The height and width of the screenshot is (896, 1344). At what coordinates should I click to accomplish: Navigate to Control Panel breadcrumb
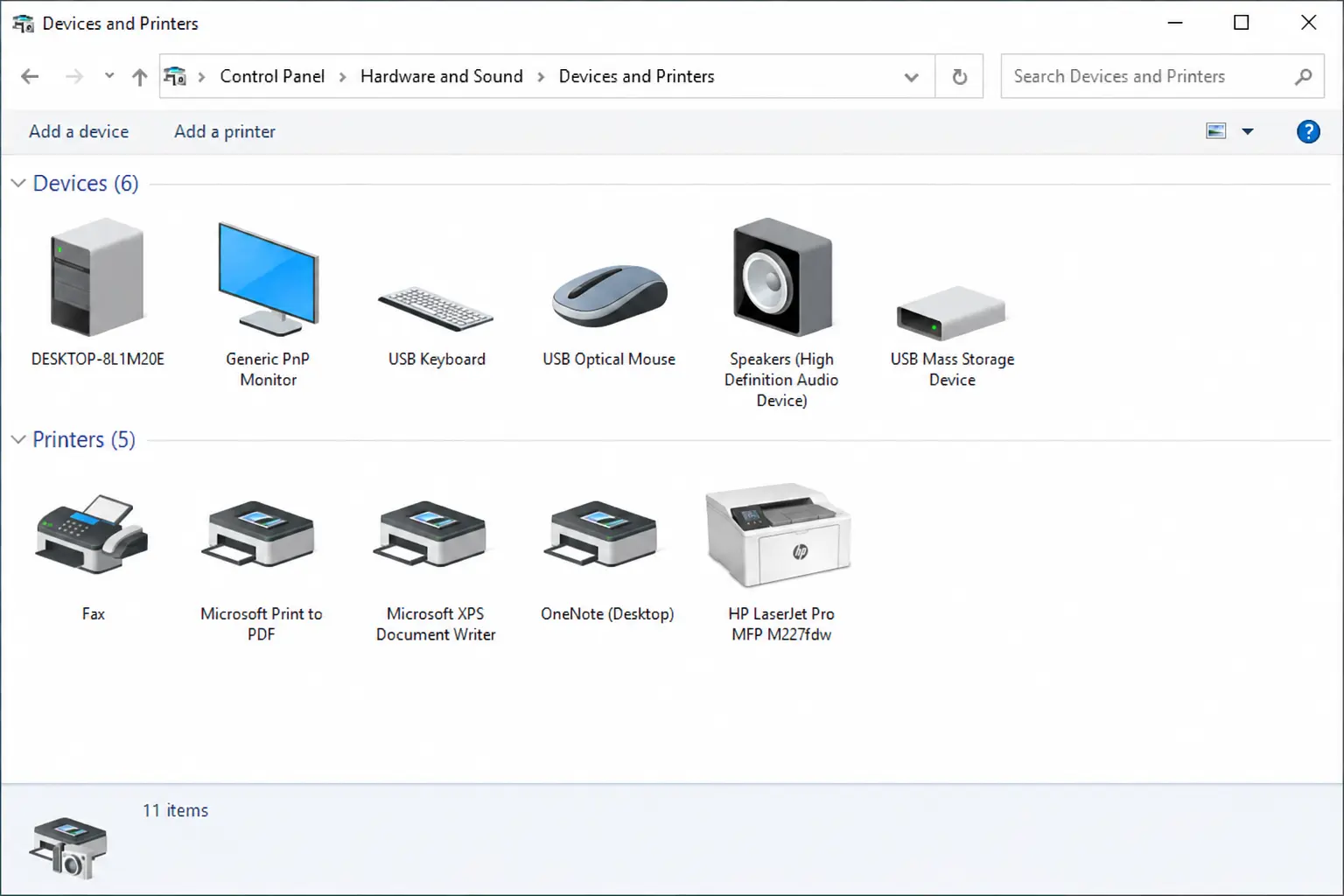272,76
